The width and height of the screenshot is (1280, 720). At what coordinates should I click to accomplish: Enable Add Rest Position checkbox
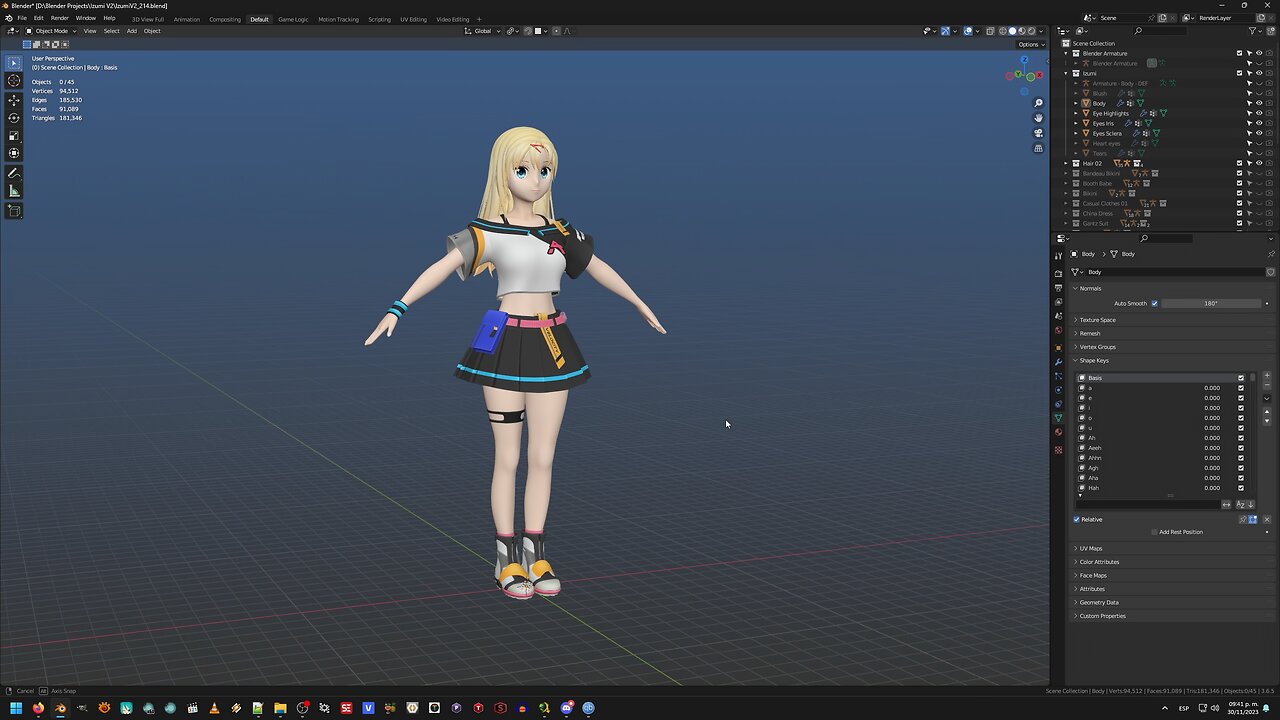click(x=1154, y=532)
